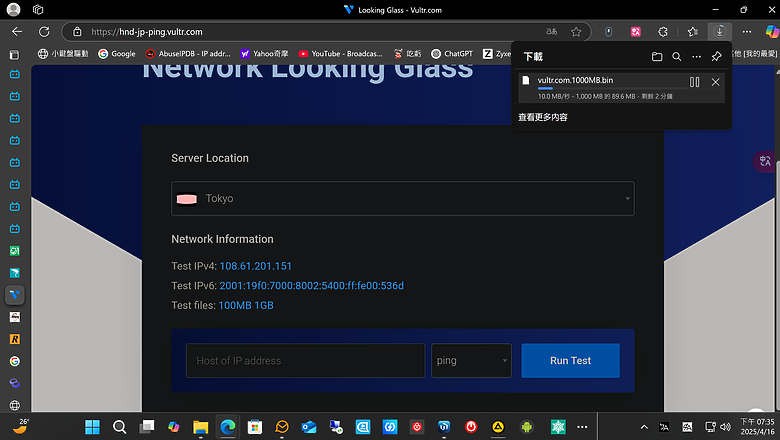Click the downloads toolbar button
Viewport: 780px width, 440px height.
tap(719, 32)
